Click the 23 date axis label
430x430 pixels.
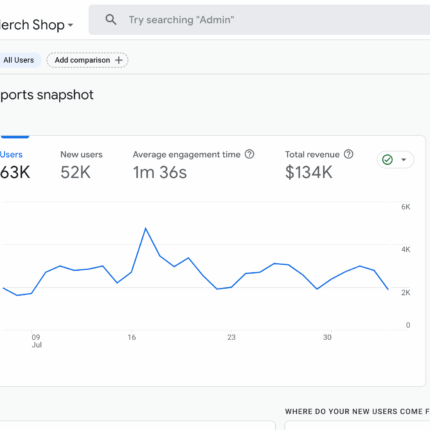coord(231,337)
